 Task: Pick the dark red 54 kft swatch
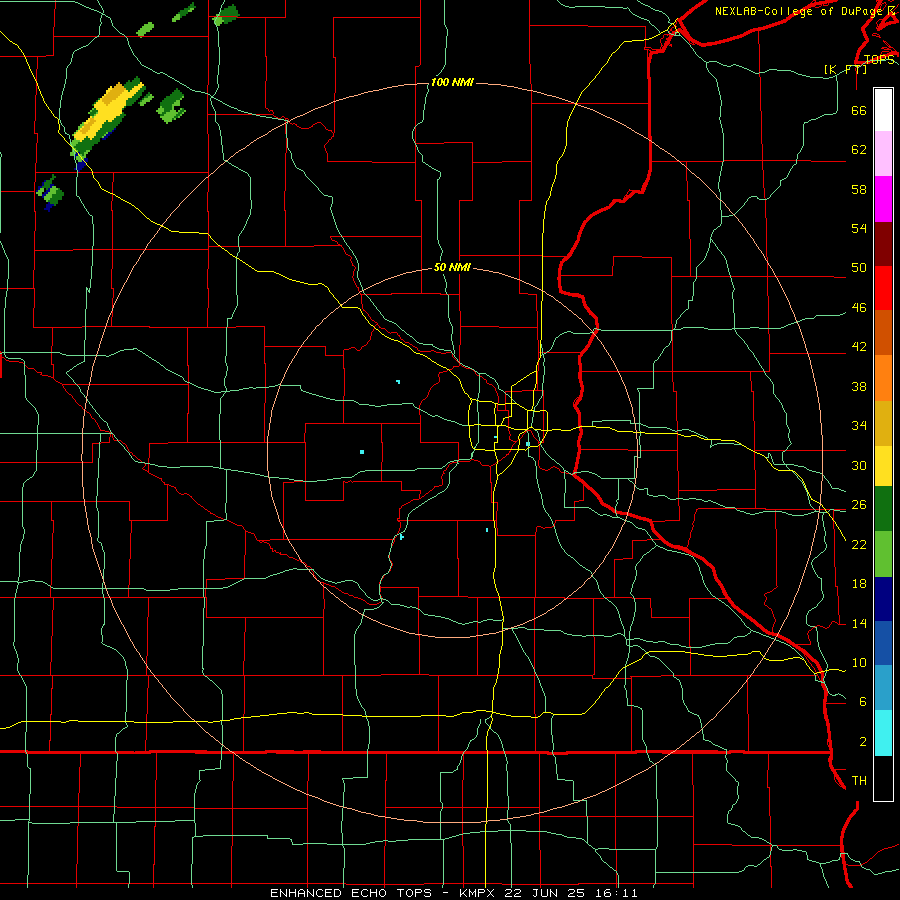883,244
